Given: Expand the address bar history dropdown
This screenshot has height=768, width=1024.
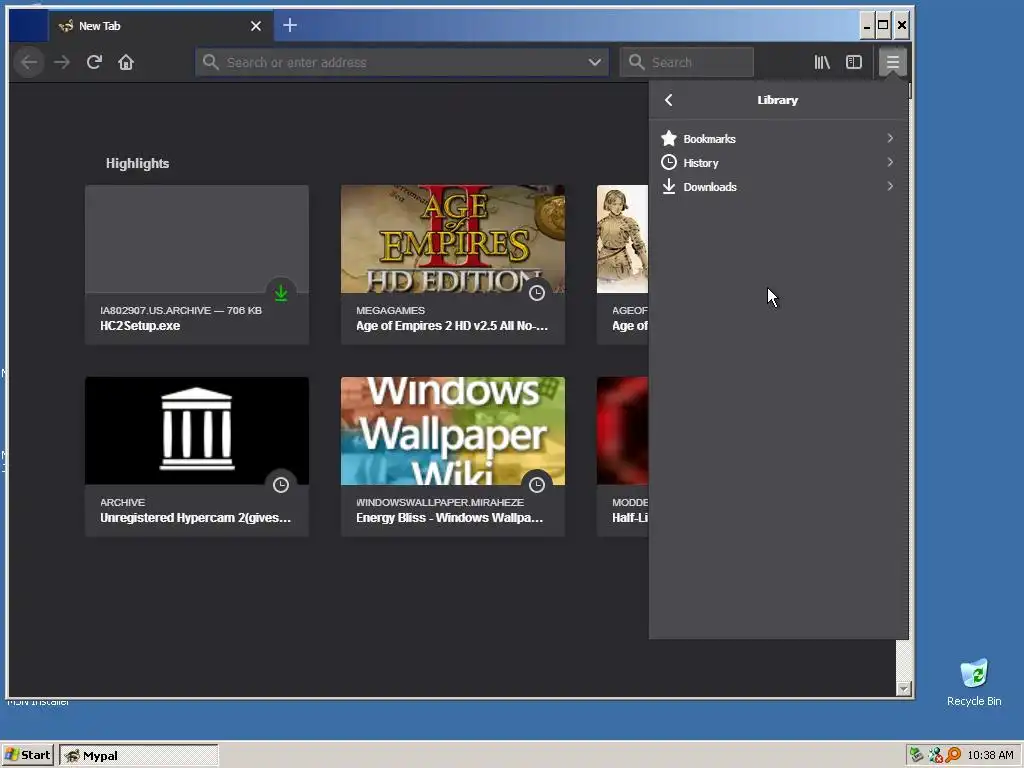Looking at the screenshot, I should [595, 62].
